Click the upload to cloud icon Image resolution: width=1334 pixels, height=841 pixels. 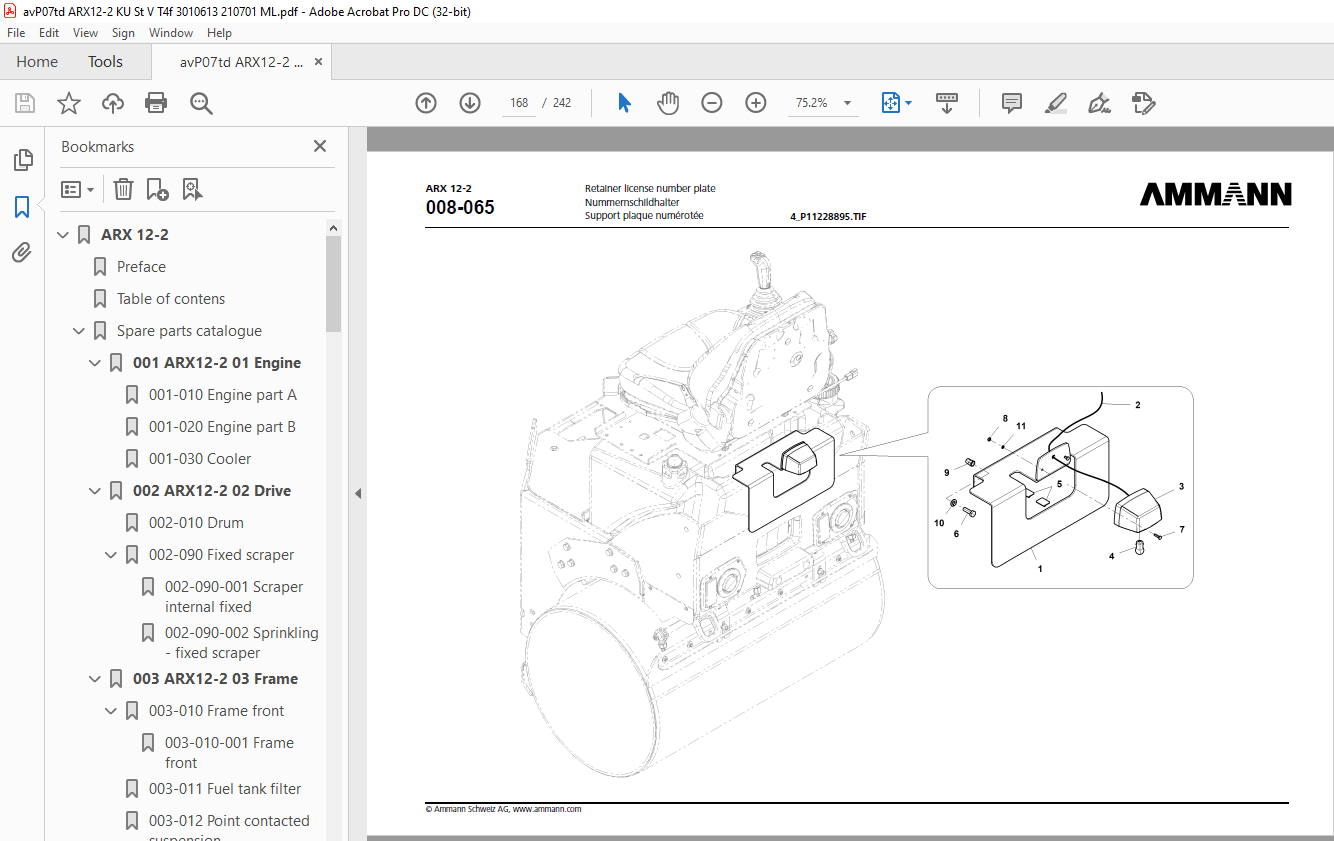click(113, 103)
